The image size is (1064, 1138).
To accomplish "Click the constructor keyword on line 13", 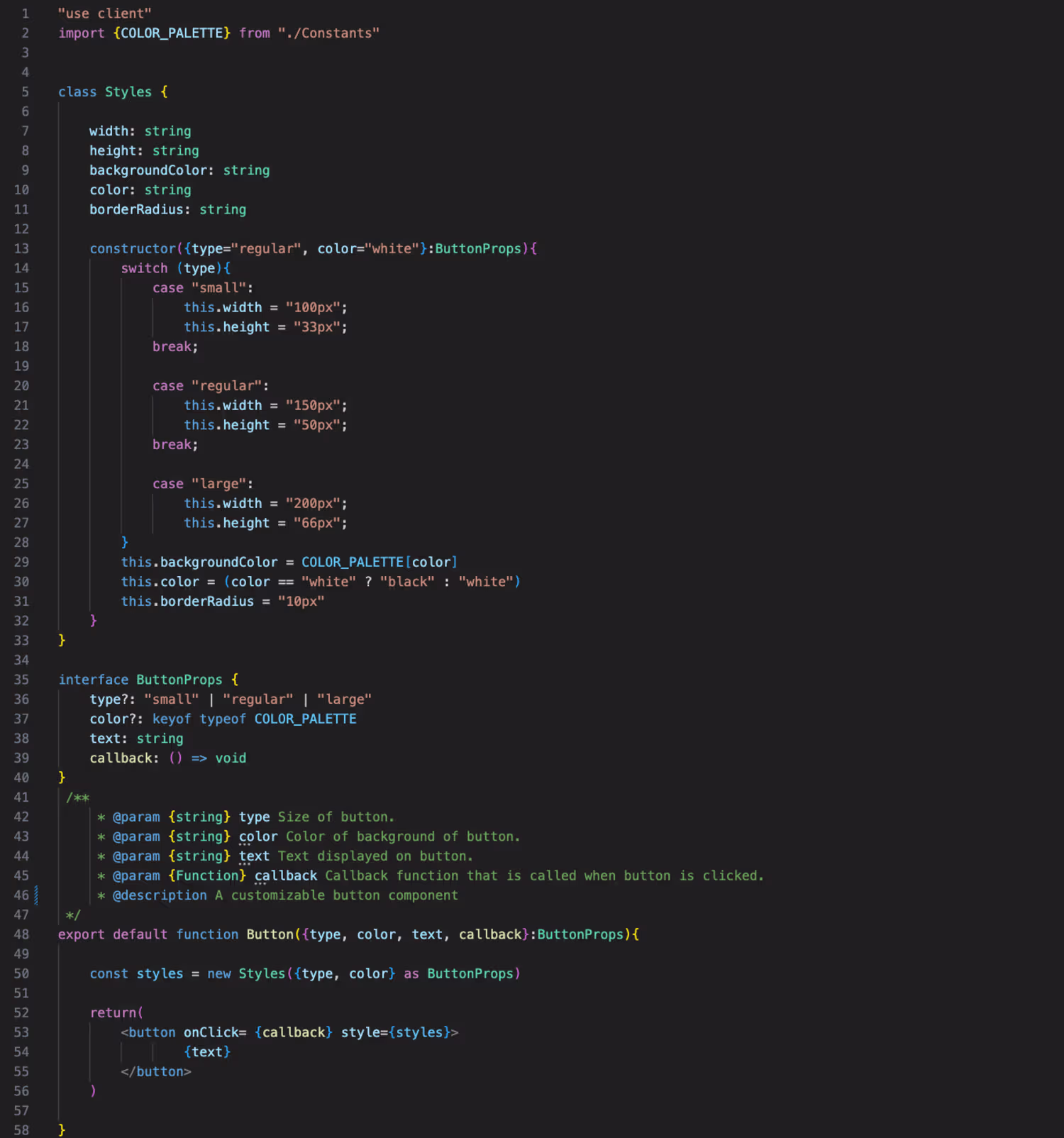I will [x=133, y=249].
